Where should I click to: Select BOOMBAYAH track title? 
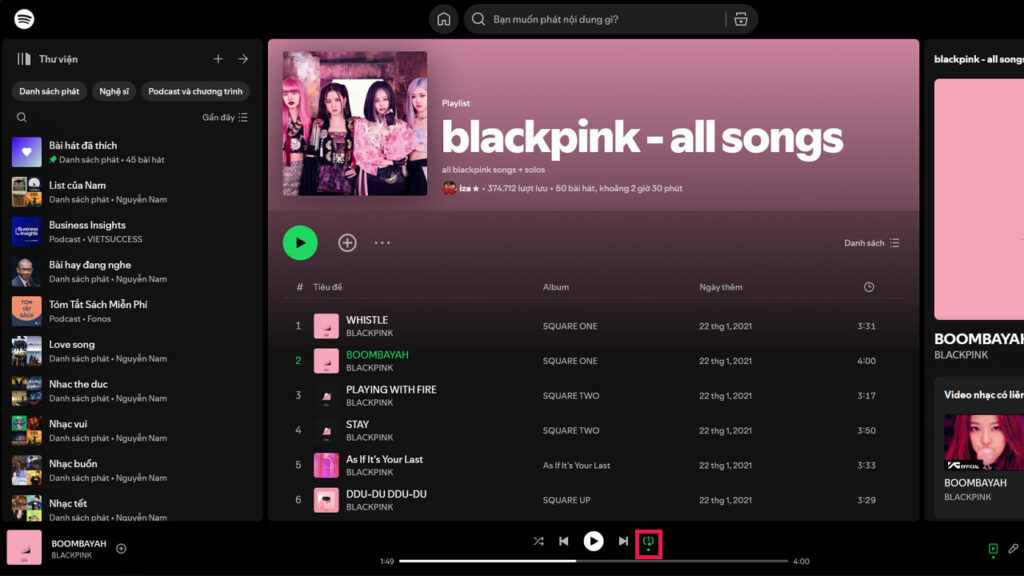(377, 355)
